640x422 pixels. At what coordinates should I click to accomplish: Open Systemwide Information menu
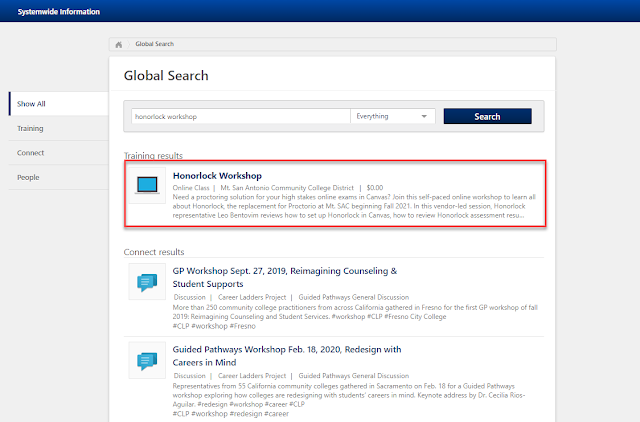pyautogui.click(x=59, y=12)
